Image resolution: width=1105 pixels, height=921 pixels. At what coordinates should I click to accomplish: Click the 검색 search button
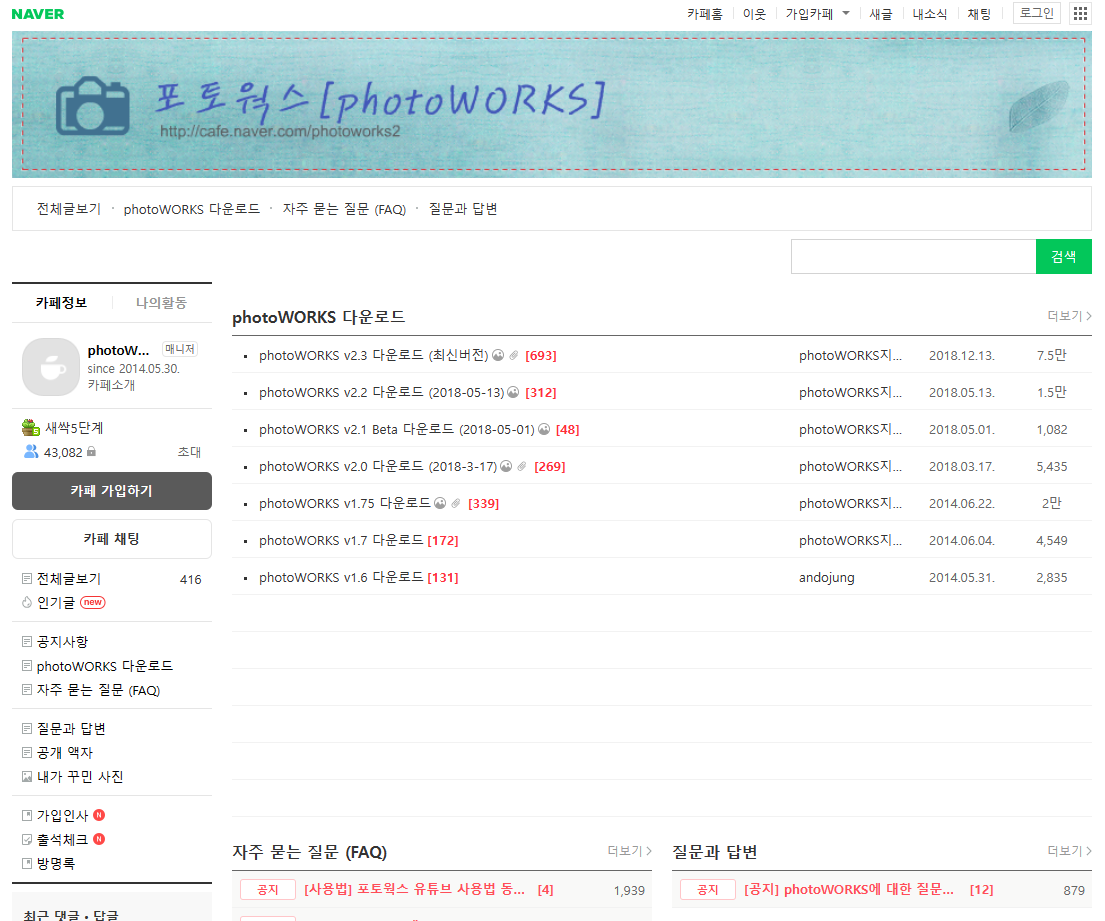(x=1063, y=256)
